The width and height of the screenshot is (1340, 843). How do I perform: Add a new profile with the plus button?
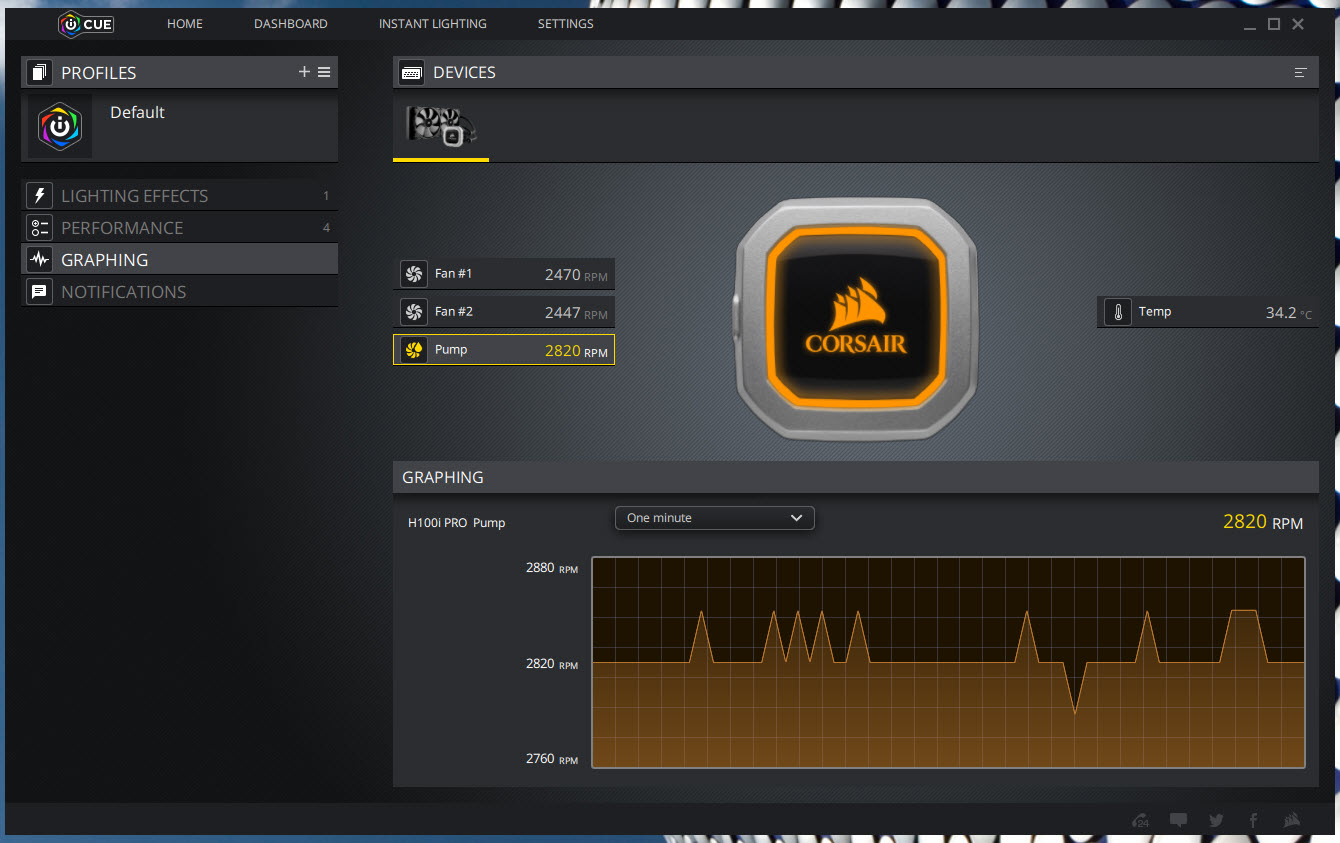[x=304, y=72]
